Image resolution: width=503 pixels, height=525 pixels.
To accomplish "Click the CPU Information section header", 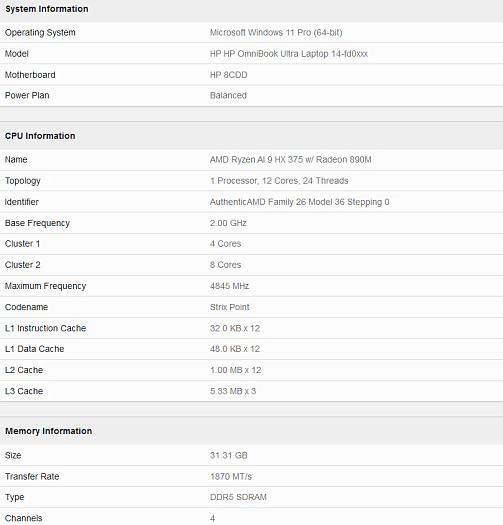I will tap(40, 136).
